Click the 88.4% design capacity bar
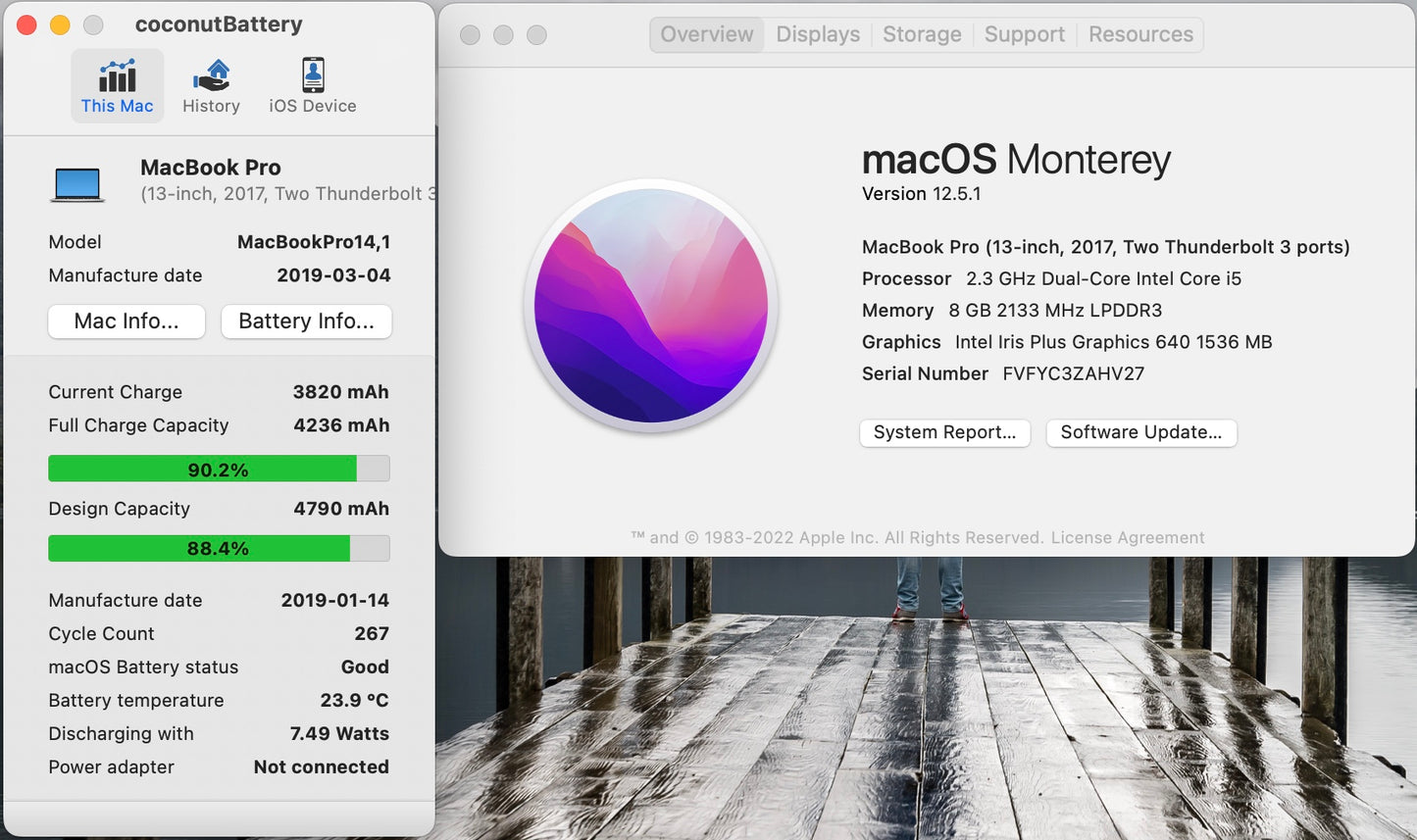Screen dimensions: 1417x840 click(x=219, y=548)
